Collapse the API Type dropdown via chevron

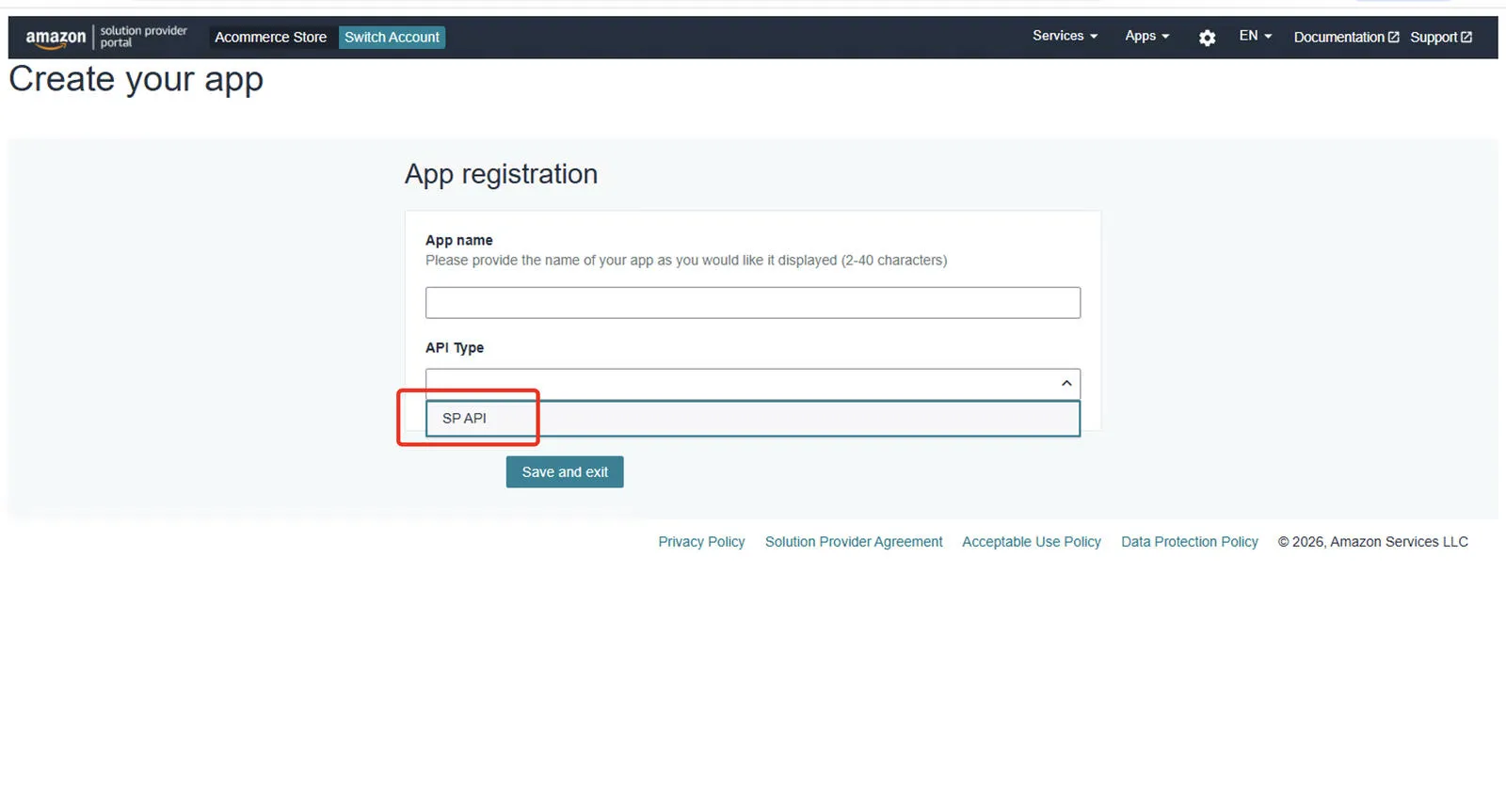click(1065, 383)
